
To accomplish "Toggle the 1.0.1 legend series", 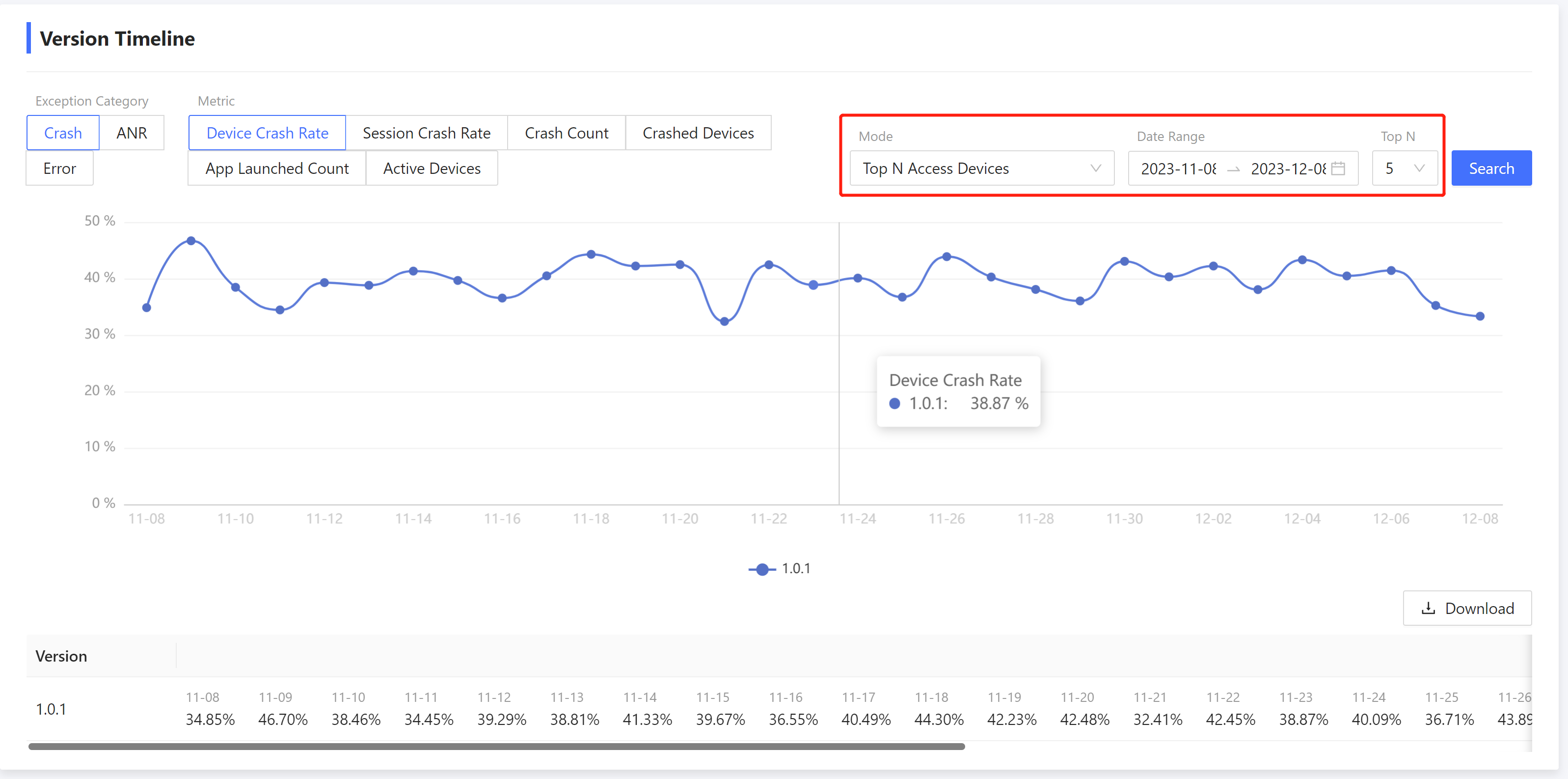I will pos(779,569).
